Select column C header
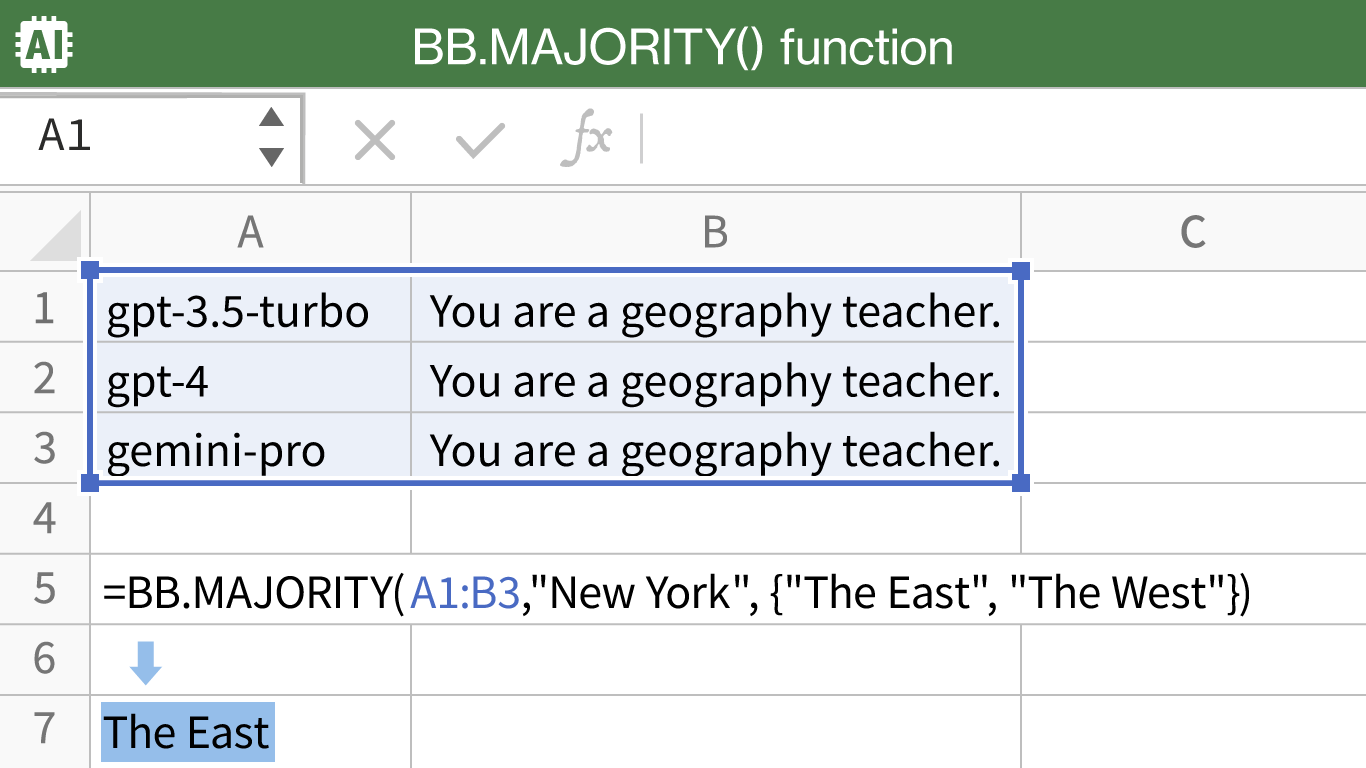The image size is (1366, 768). [x=1193, y=232]
